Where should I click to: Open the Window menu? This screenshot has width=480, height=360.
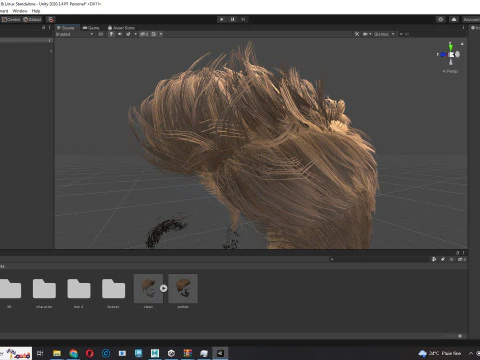point(20,11)
